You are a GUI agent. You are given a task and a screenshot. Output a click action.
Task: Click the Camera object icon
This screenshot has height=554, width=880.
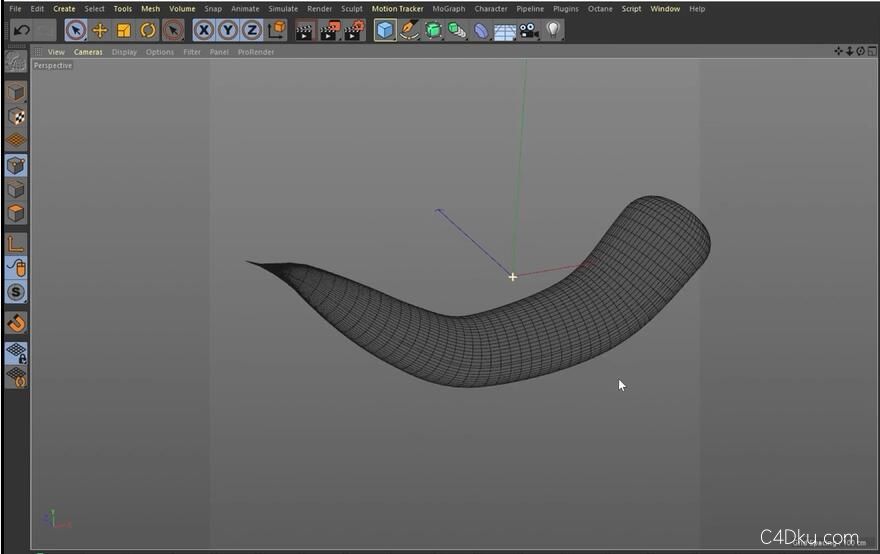528,30
